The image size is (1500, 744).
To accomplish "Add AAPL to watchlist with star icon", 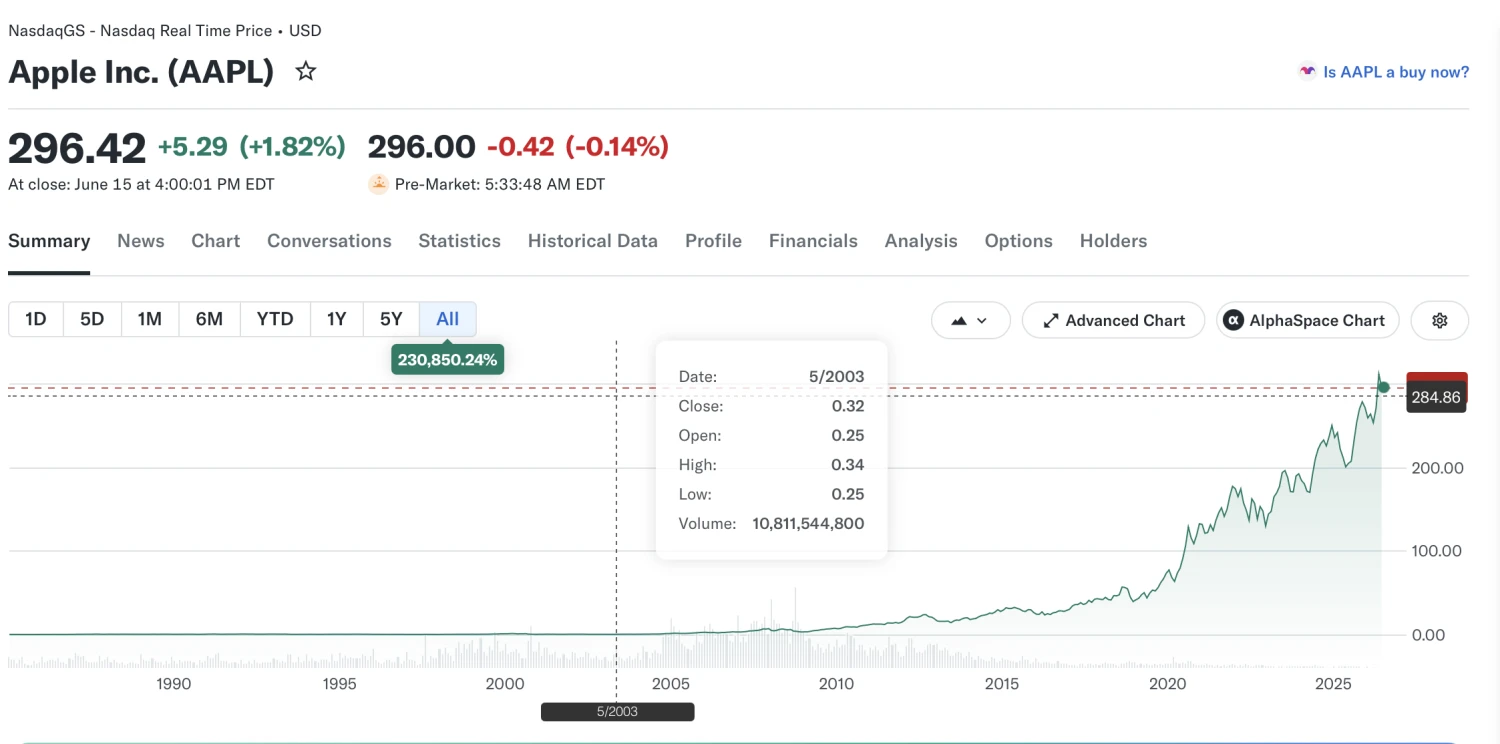I will 306,72.
